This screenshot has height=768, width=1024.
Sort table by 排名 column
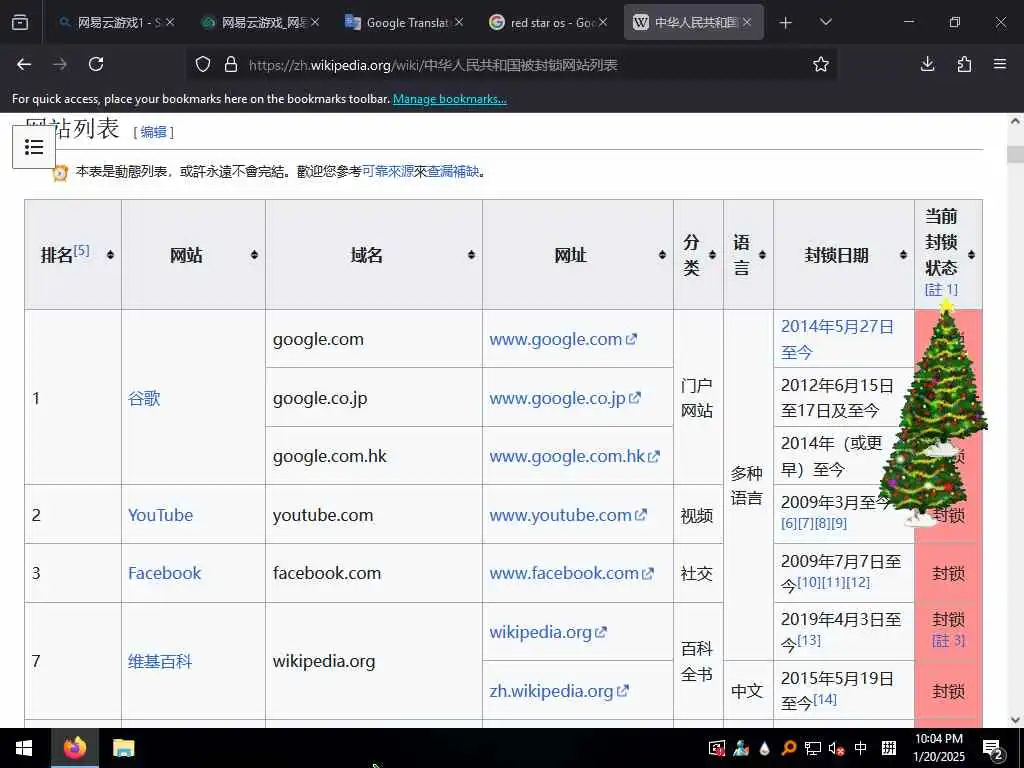(x=110, y=255)
